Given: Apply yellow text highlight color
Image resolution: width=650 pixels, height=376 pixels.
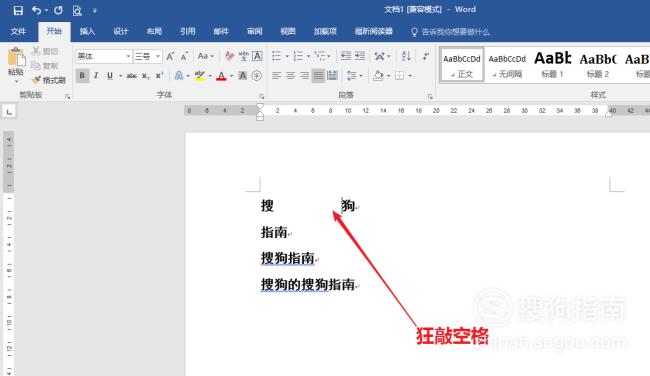Looking at the screenshot, I should [x=200, y=75].
